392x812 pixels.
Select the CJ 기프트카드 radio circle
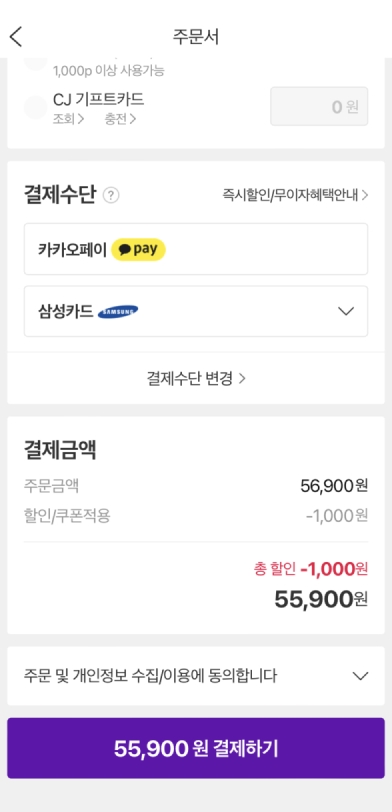[x=36, y=107]
